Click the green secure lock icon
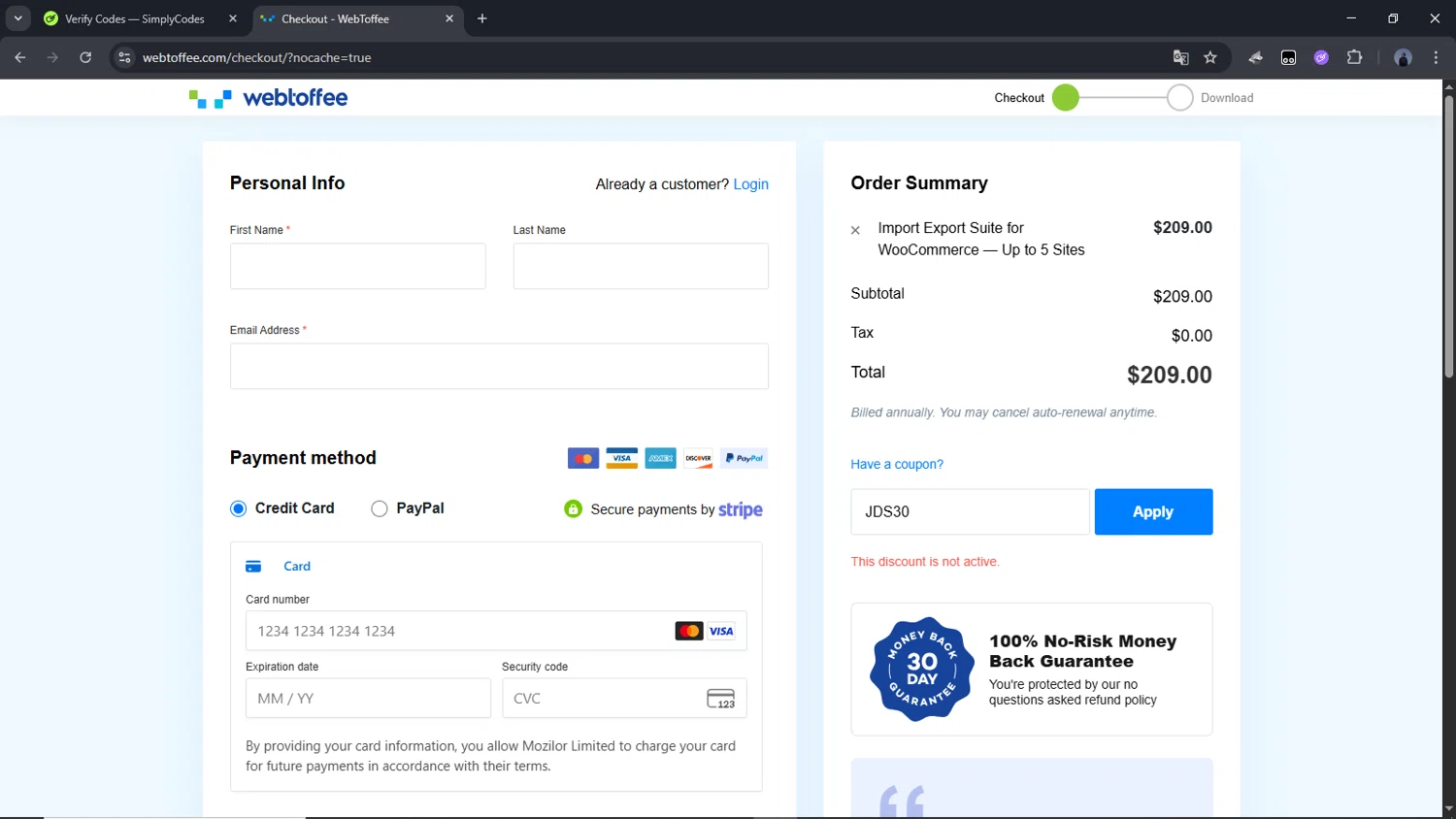 pos(574,508)
